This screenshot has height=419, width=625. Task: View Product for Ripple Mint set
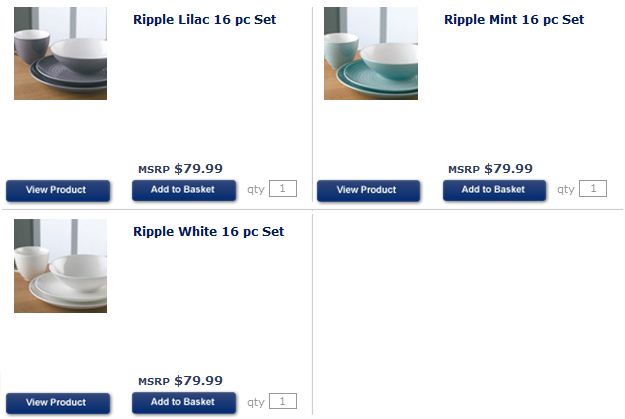pos(368,190)
